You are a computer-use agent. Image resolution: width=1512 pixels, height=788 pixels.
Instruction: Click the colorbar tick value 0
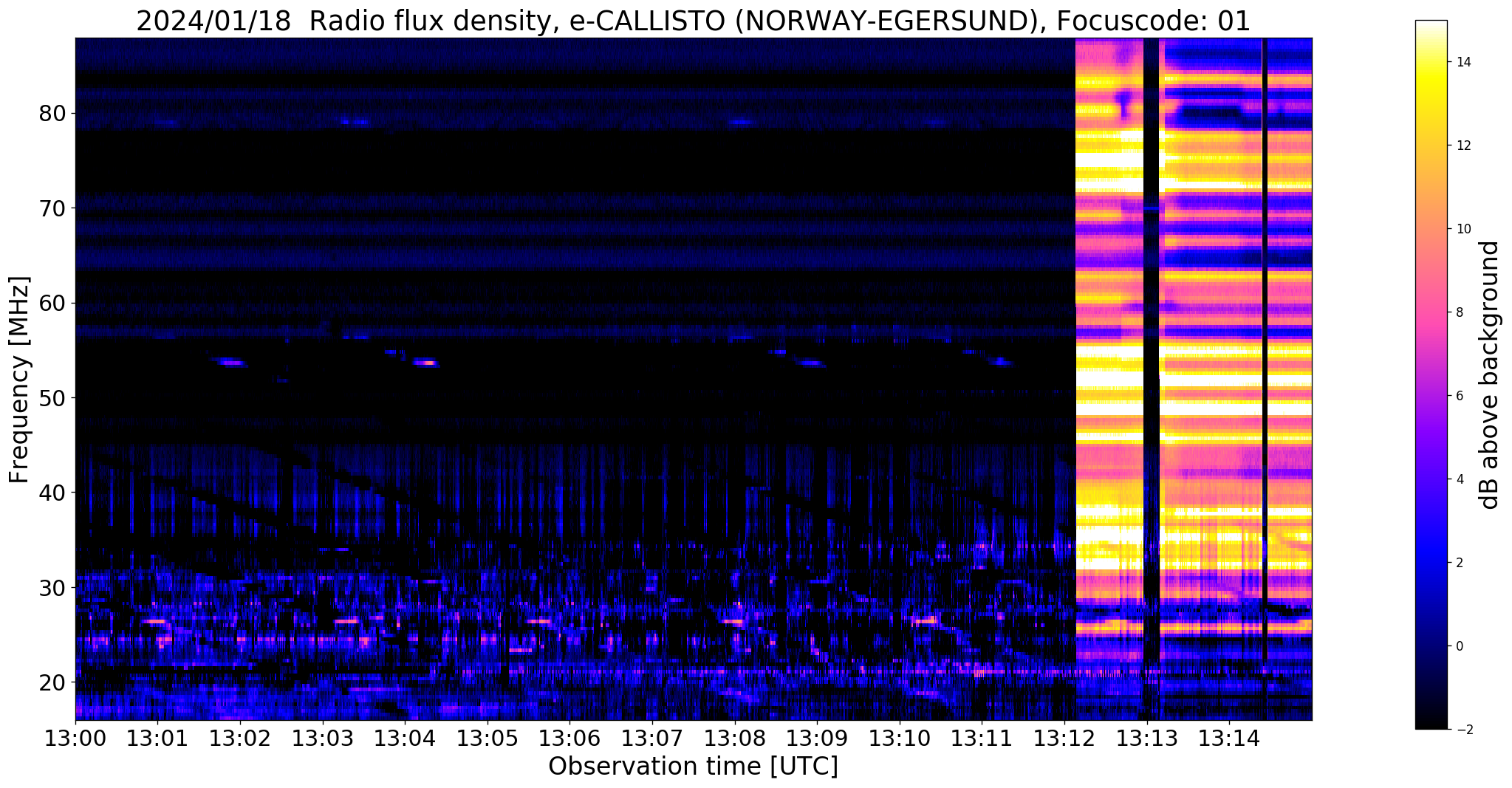pyautogui.click(x=1460, y=646)
